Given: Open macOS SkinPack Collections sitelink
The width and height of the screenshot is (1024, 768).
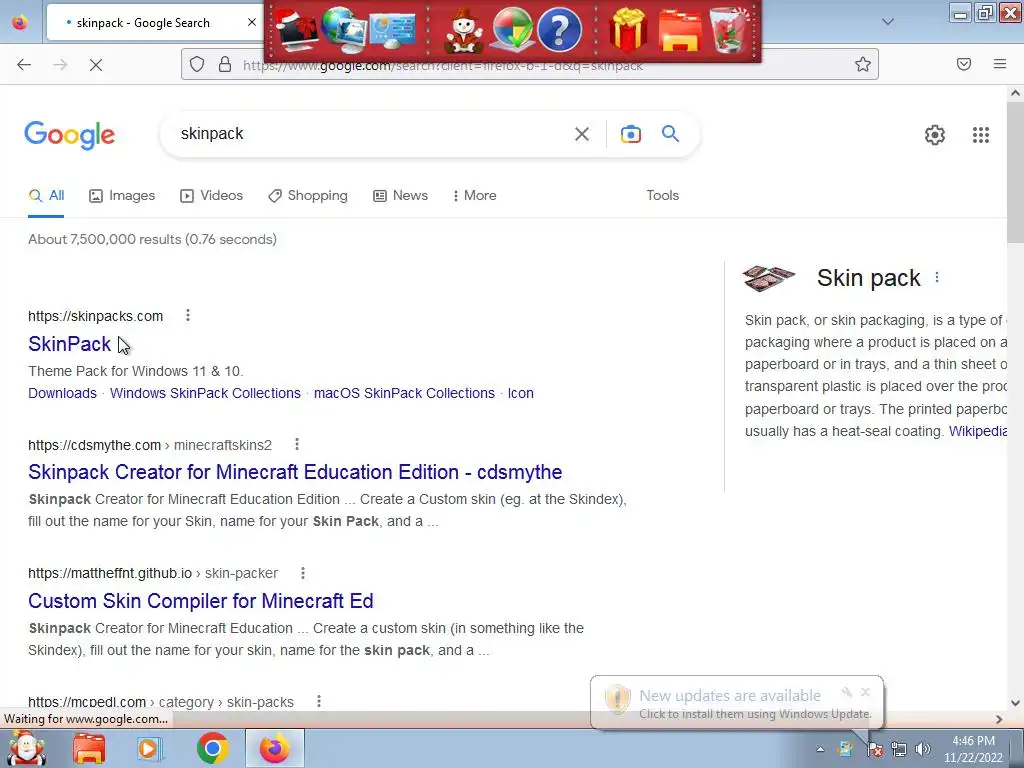Looking at the screenshot, I should coord(404,393).
